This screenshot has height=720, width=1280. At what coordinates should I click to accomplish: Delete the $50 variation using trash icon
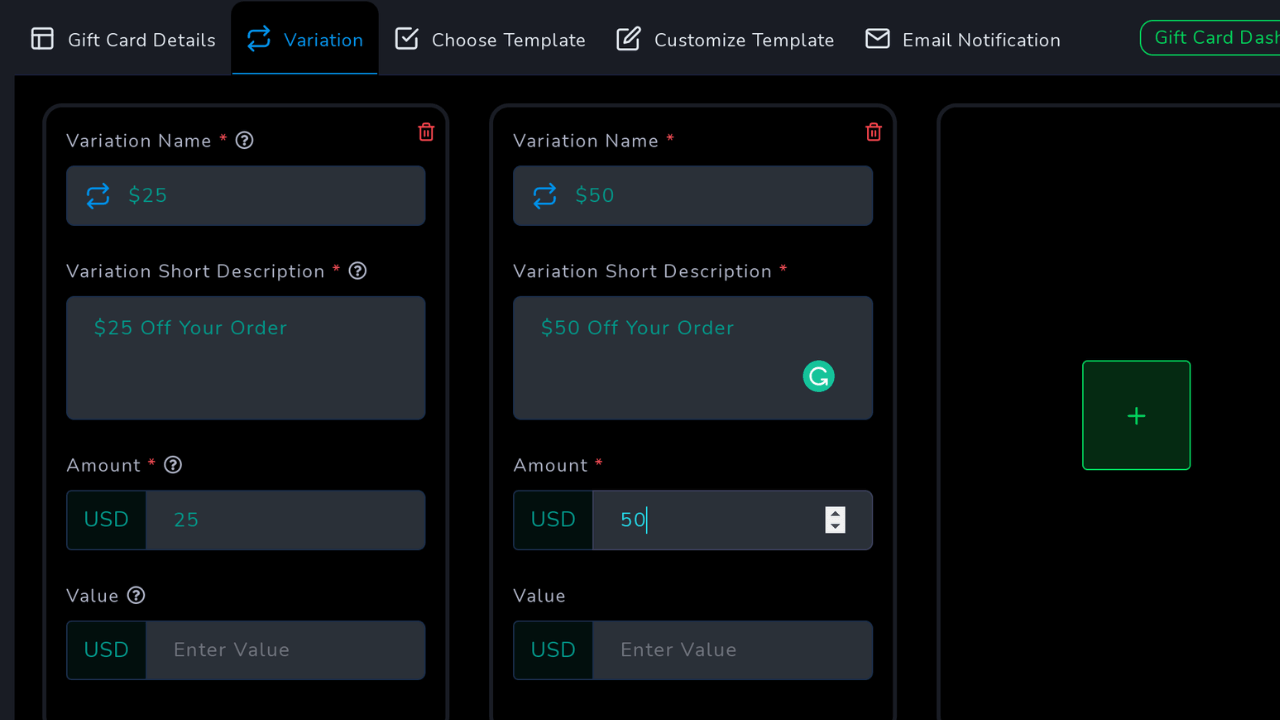pos(873,132)
